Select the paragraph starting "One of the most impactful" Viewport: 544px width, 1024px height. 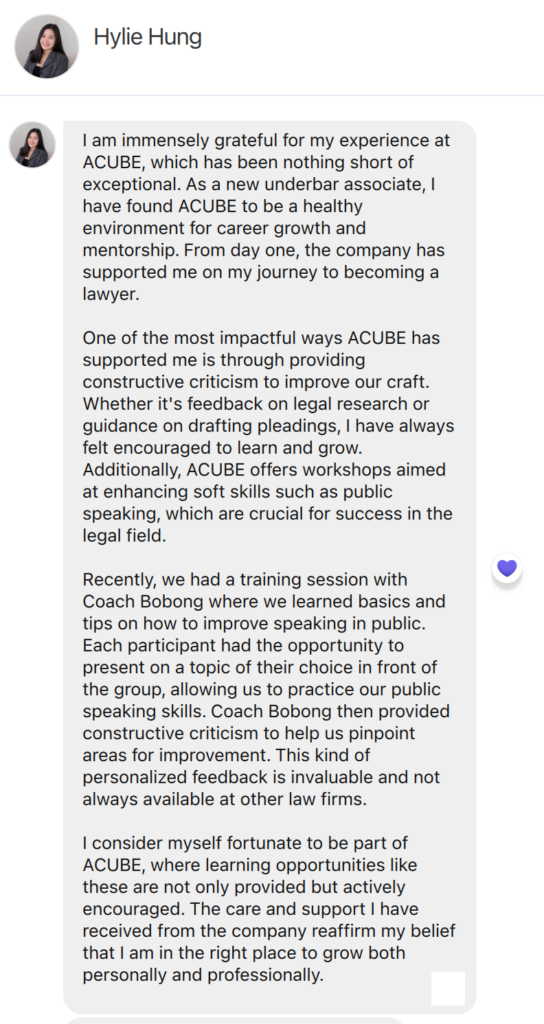pyautogui.click(x=268, y=437)
